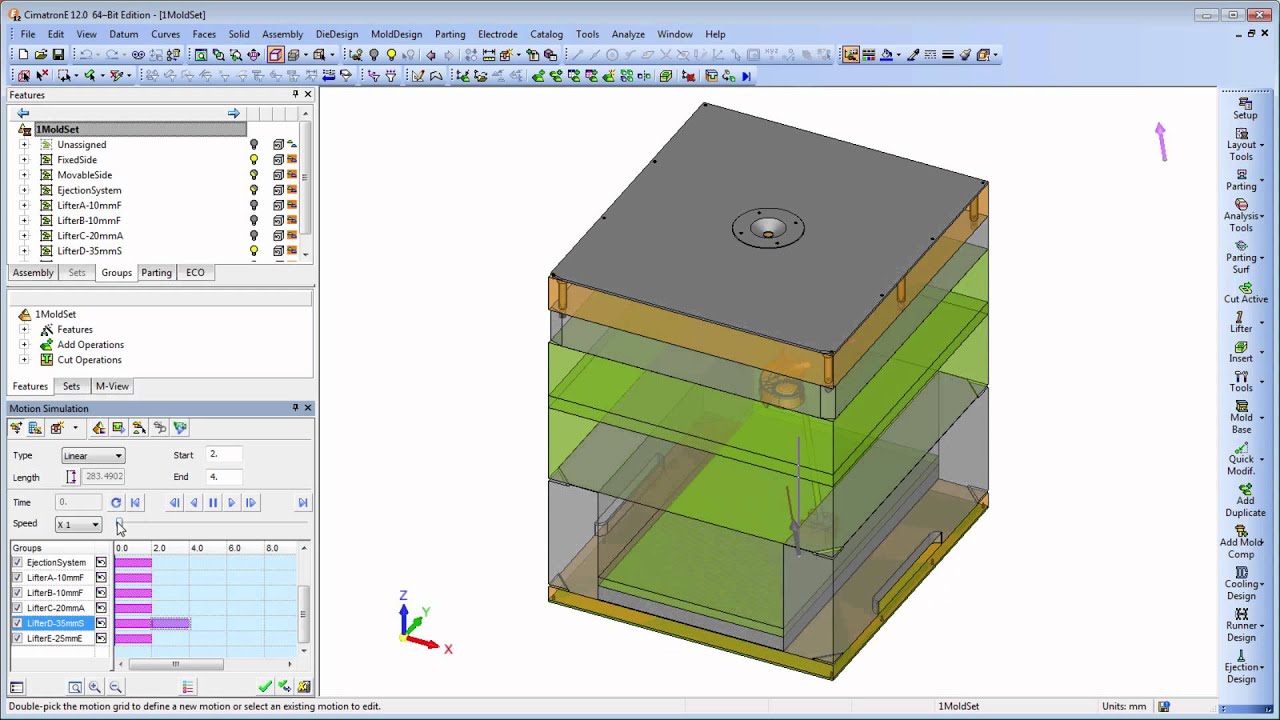The width and height of the screenshot is (1280, 720).
Task: Expand the Cut Operations node
Action: (24, 360)
